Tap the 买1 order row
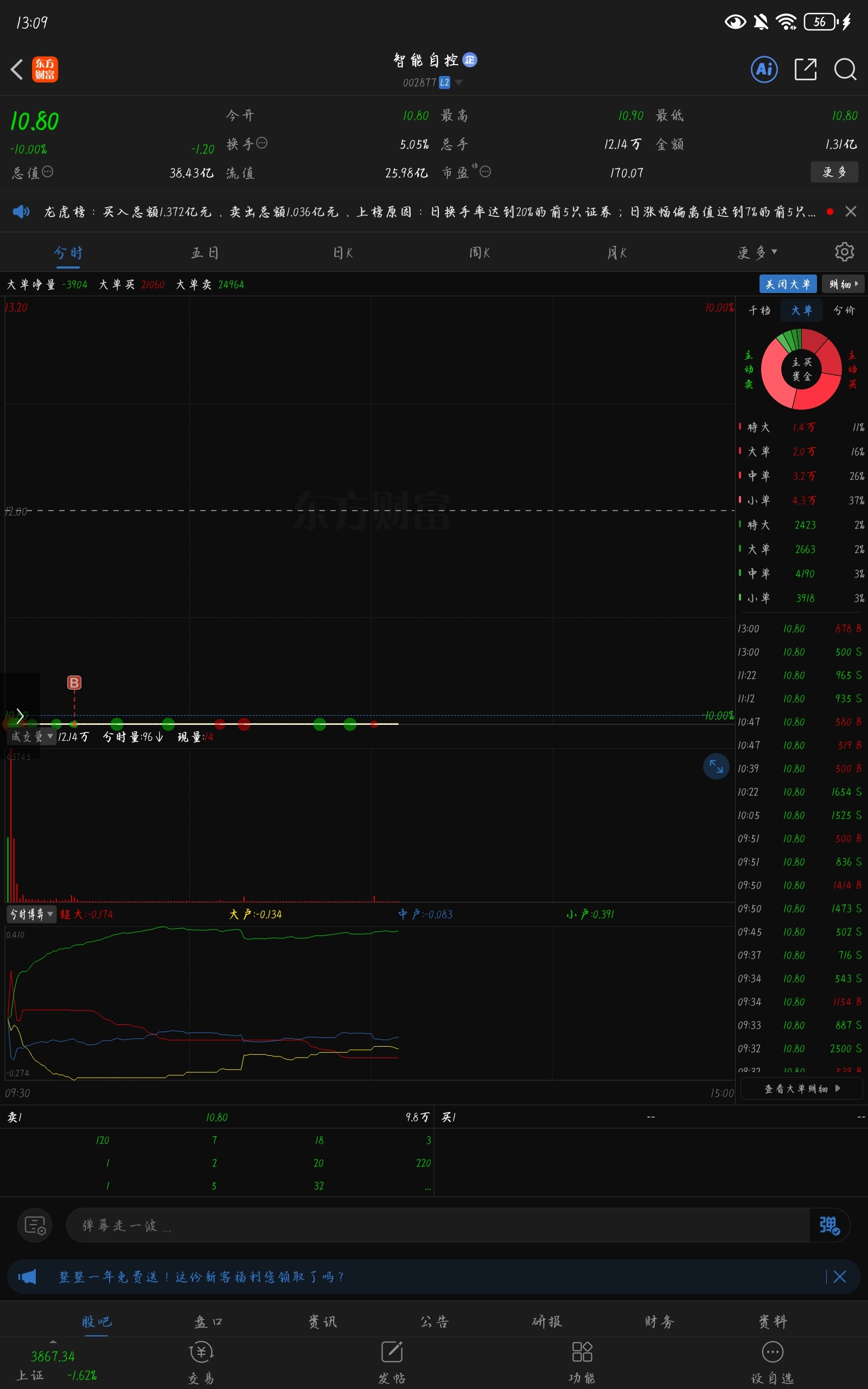The width and height of the screenshot is (868, 1389). pos(652,1117)
